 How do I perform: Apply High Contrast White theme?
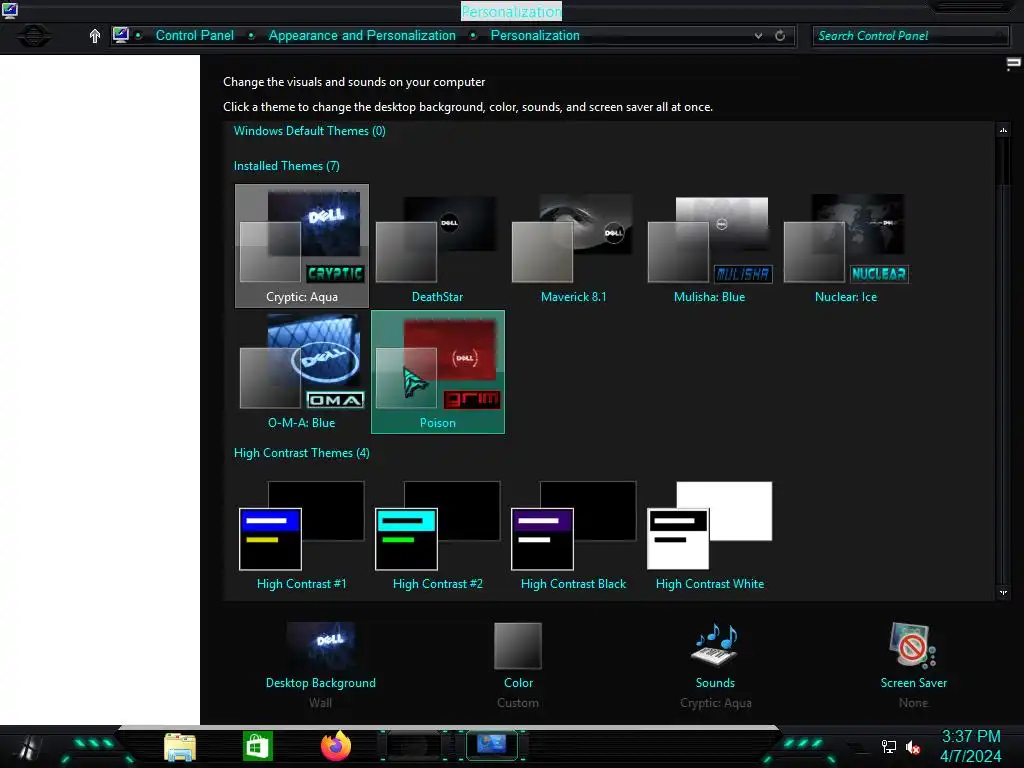pyautogui.click(x=709, y=536)
